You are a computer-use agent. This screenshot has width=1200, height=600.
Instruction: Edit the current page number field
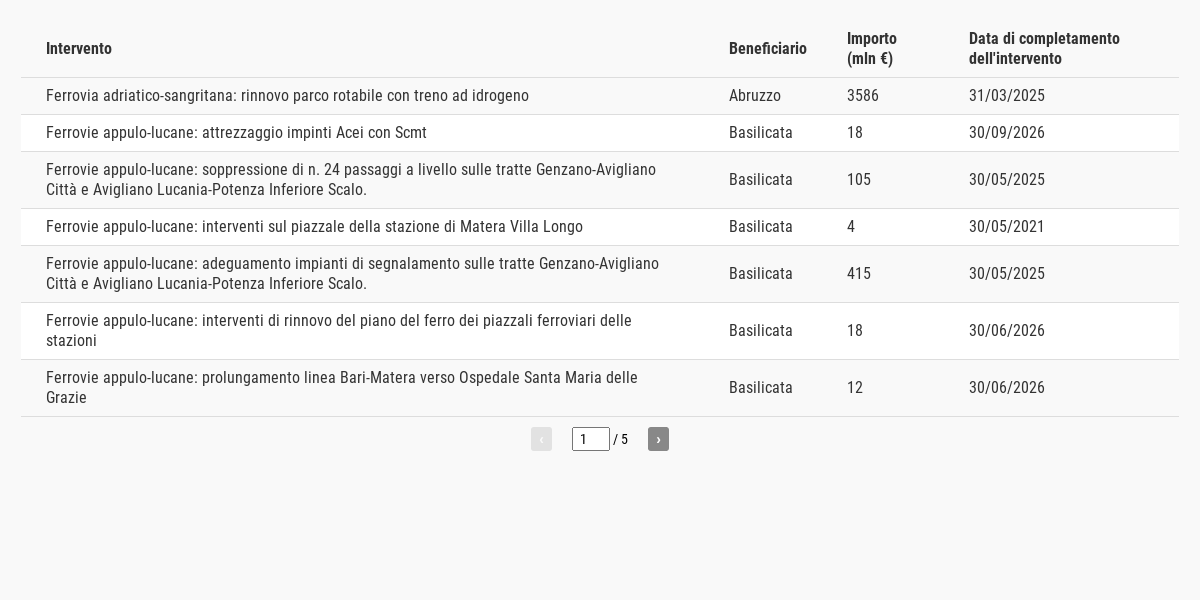(x=591, y=439)
